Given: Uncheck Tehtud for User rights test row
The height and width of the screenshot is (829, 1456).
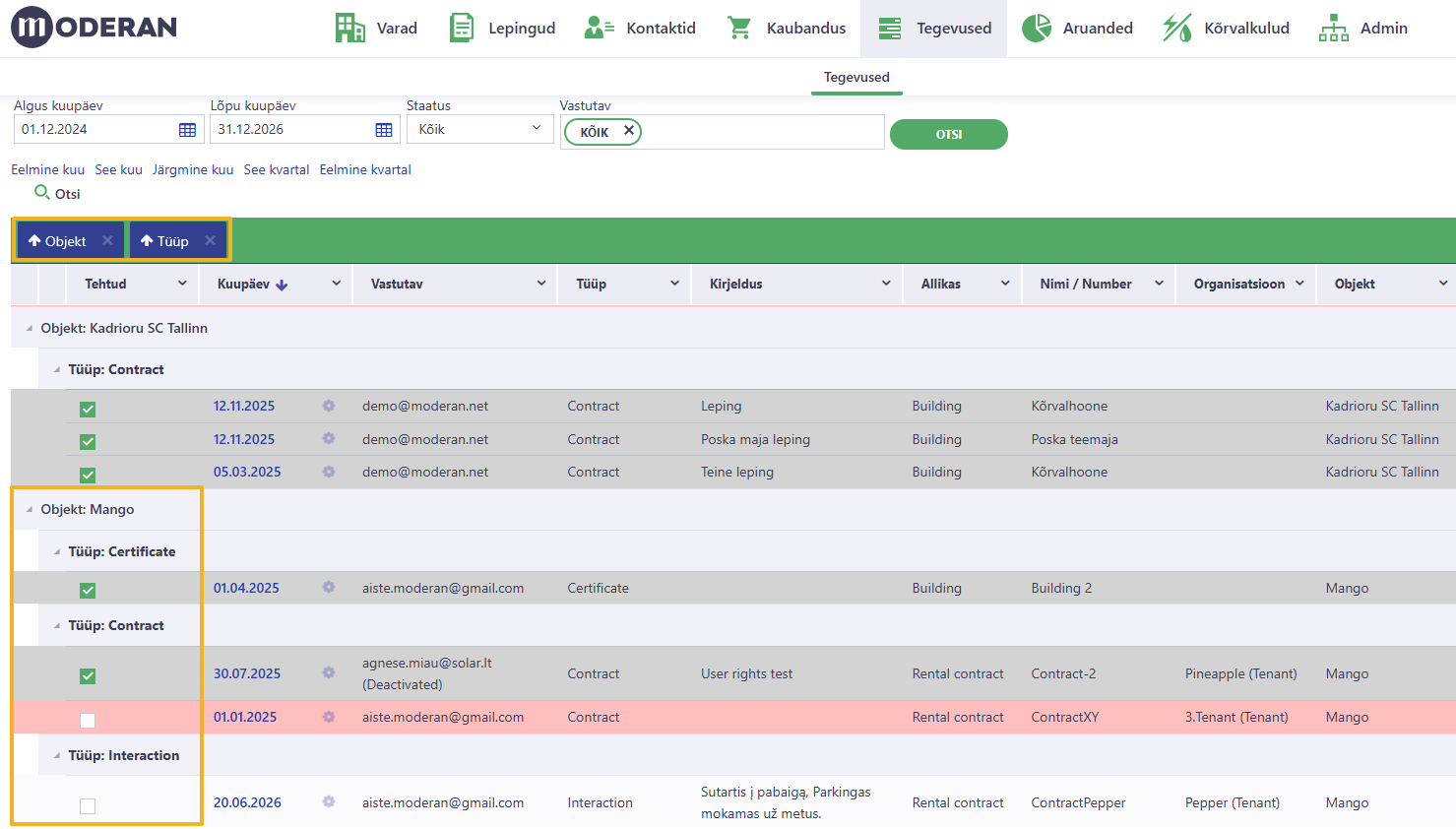Looking at the screenshot, I should [88, 676].
